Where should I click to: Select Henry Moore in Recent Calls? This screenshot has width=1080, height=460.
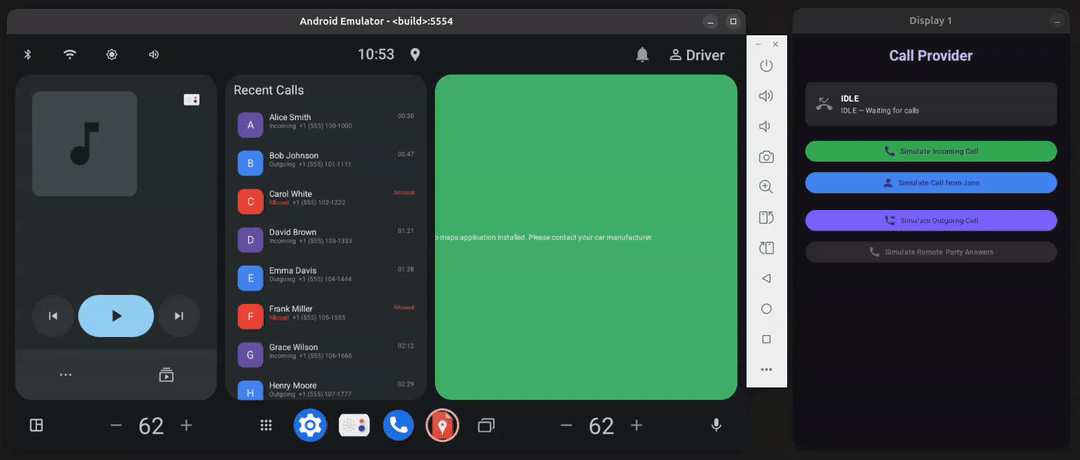(x=326, y=388)
